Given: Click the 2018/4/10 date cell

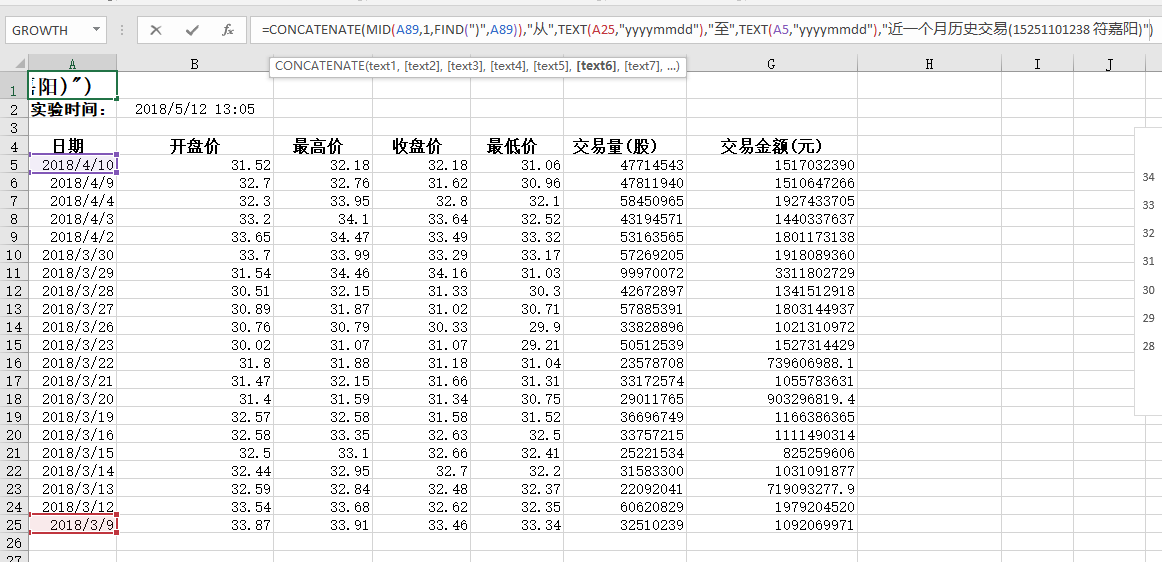Looking at the screenshot, I should point(74,165).
